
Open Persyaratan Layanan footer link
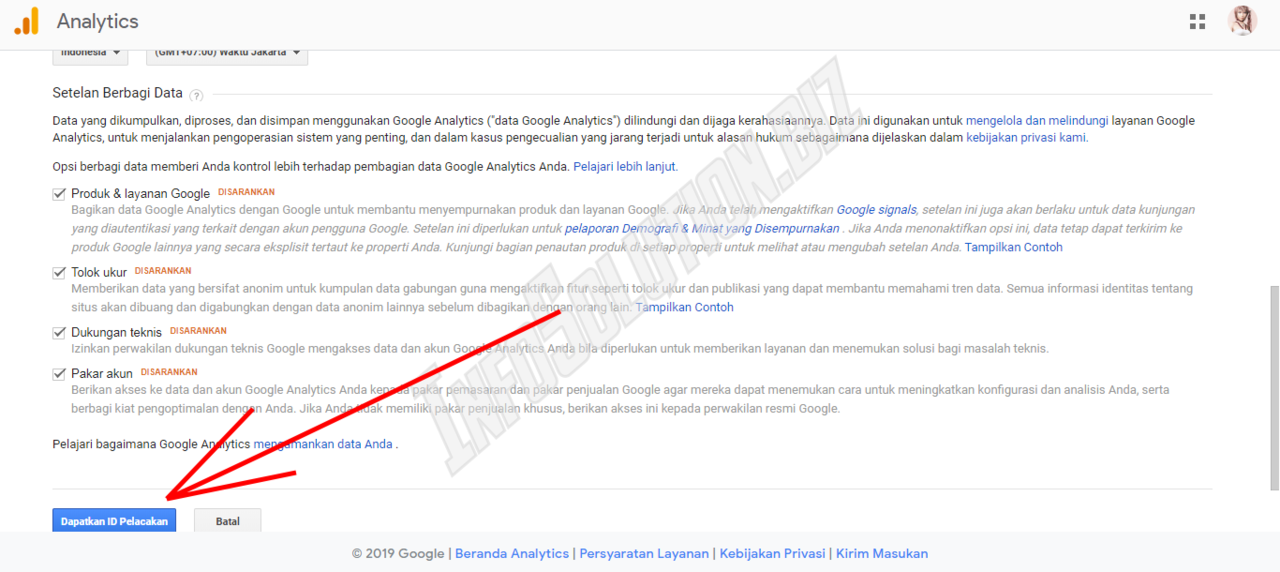(x=644, y=553)
